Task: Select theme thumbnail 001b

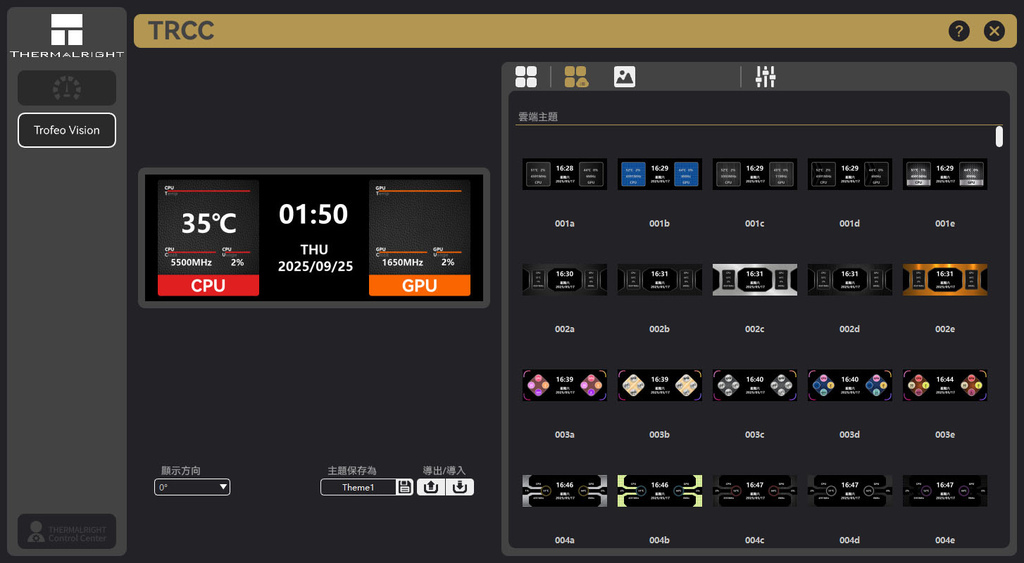Action: [x=660, y=174]
